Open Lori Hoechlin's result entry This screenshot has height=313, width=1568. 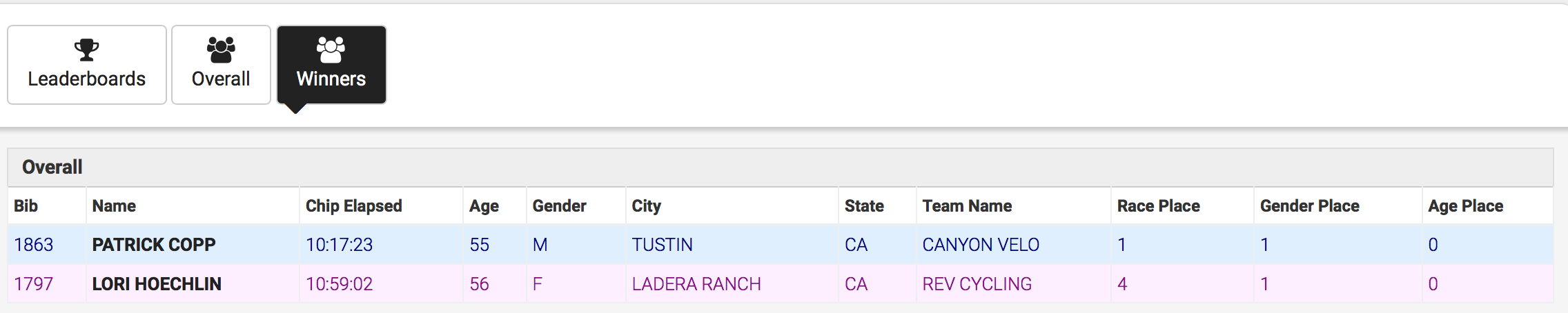[x=157, y=284]
